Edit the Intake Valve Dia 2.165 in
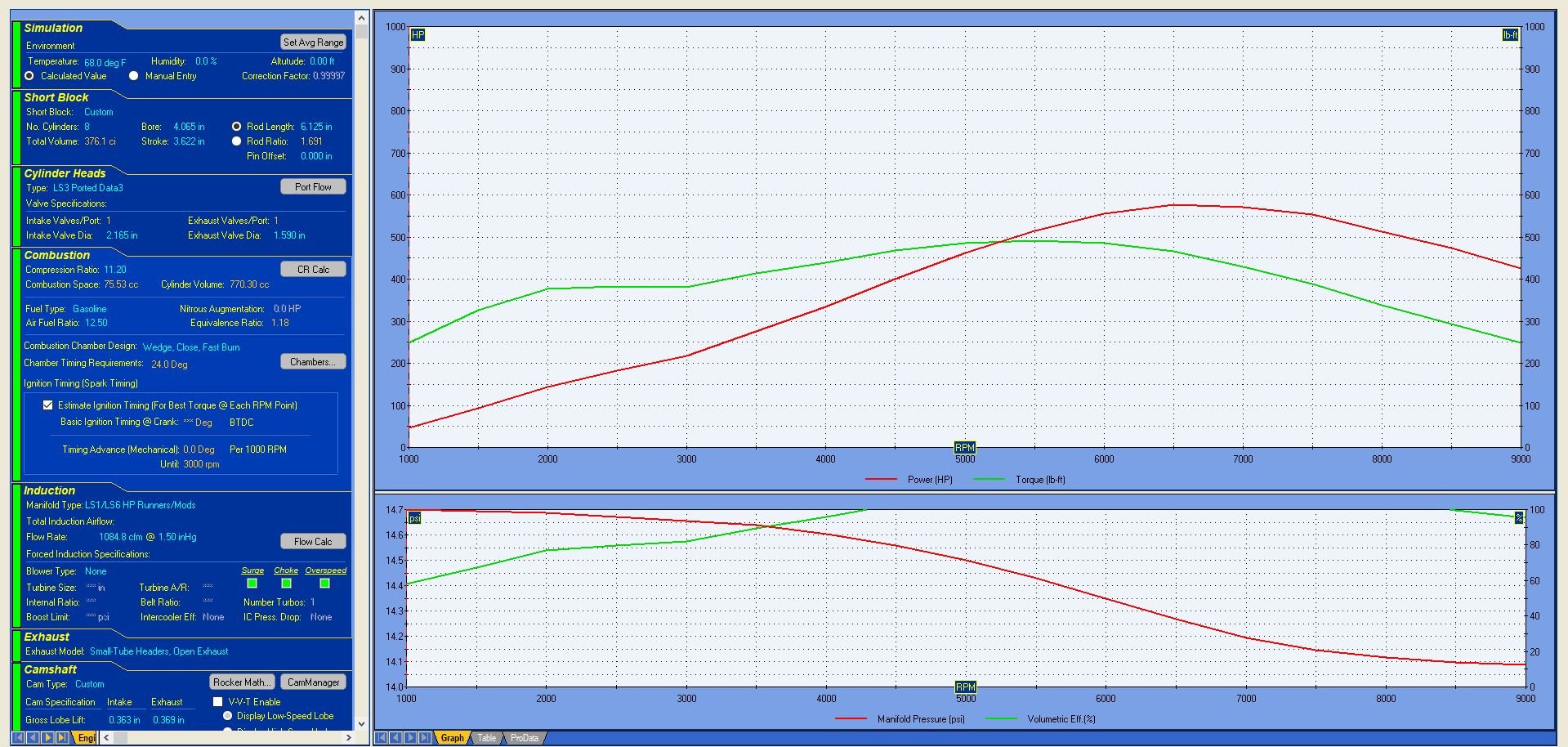 point(122,235)
